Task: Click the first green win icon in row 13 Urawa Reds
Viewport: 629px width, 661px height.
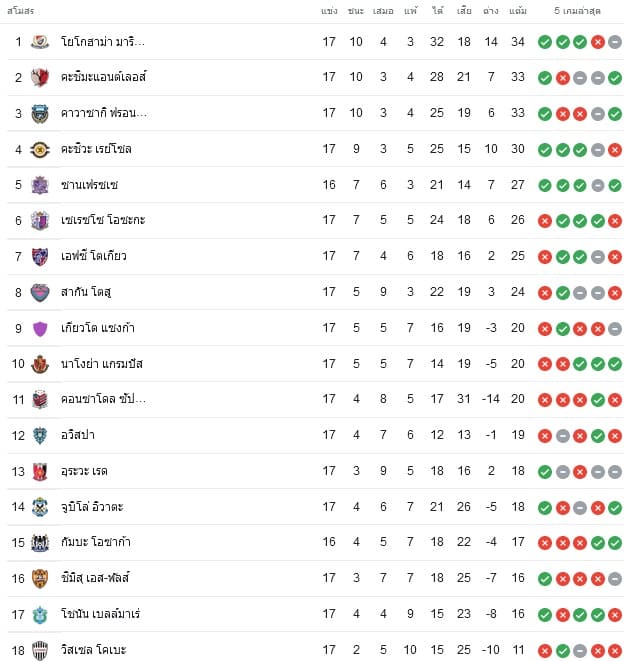Action: 545,472
